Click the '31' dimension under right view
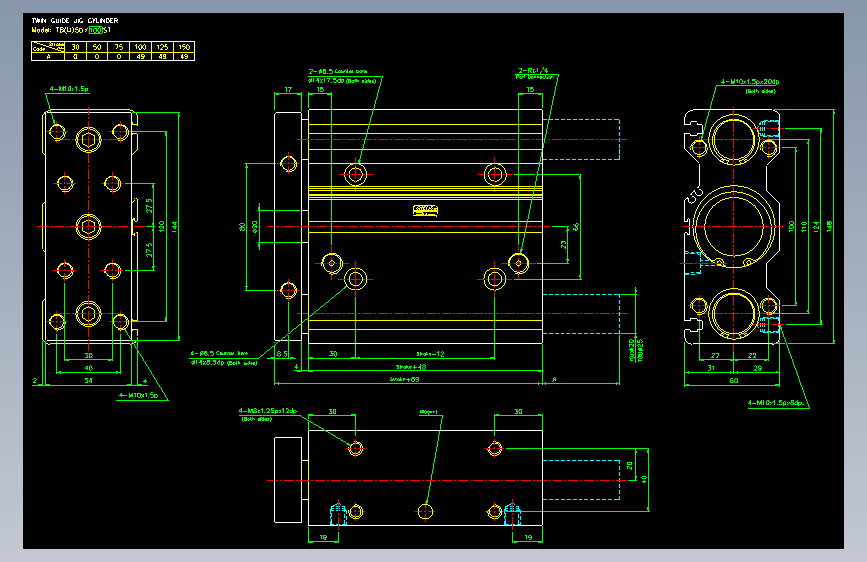 711,368
